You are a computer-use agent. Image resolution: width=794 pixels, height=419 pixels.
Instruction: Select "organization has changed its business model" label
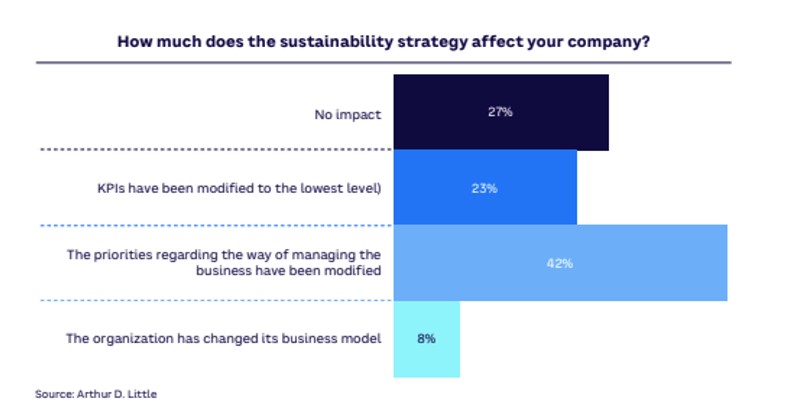click(224, 339)
